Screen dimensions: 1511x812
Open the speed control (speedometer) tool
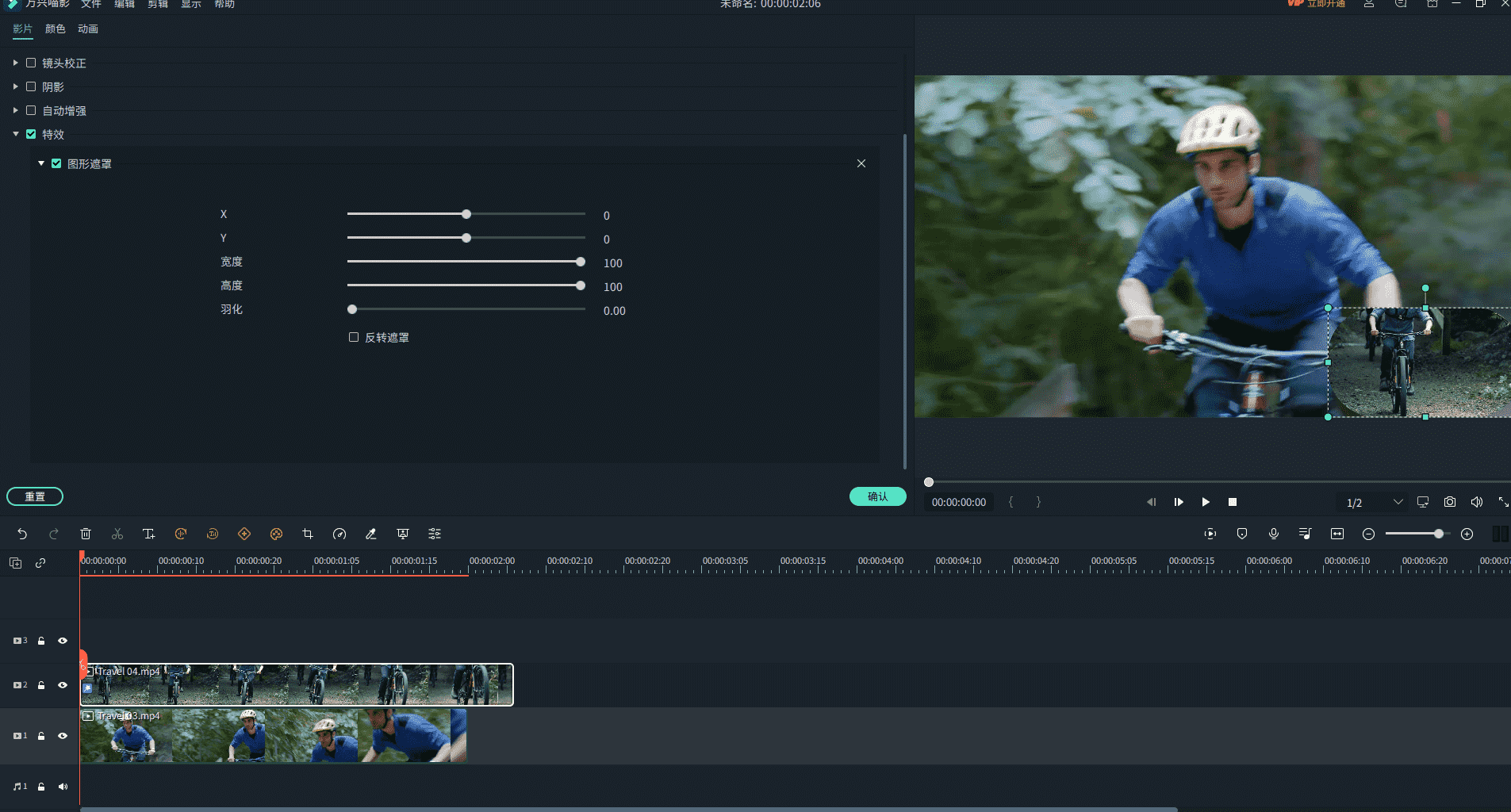[x=339, y=534]
